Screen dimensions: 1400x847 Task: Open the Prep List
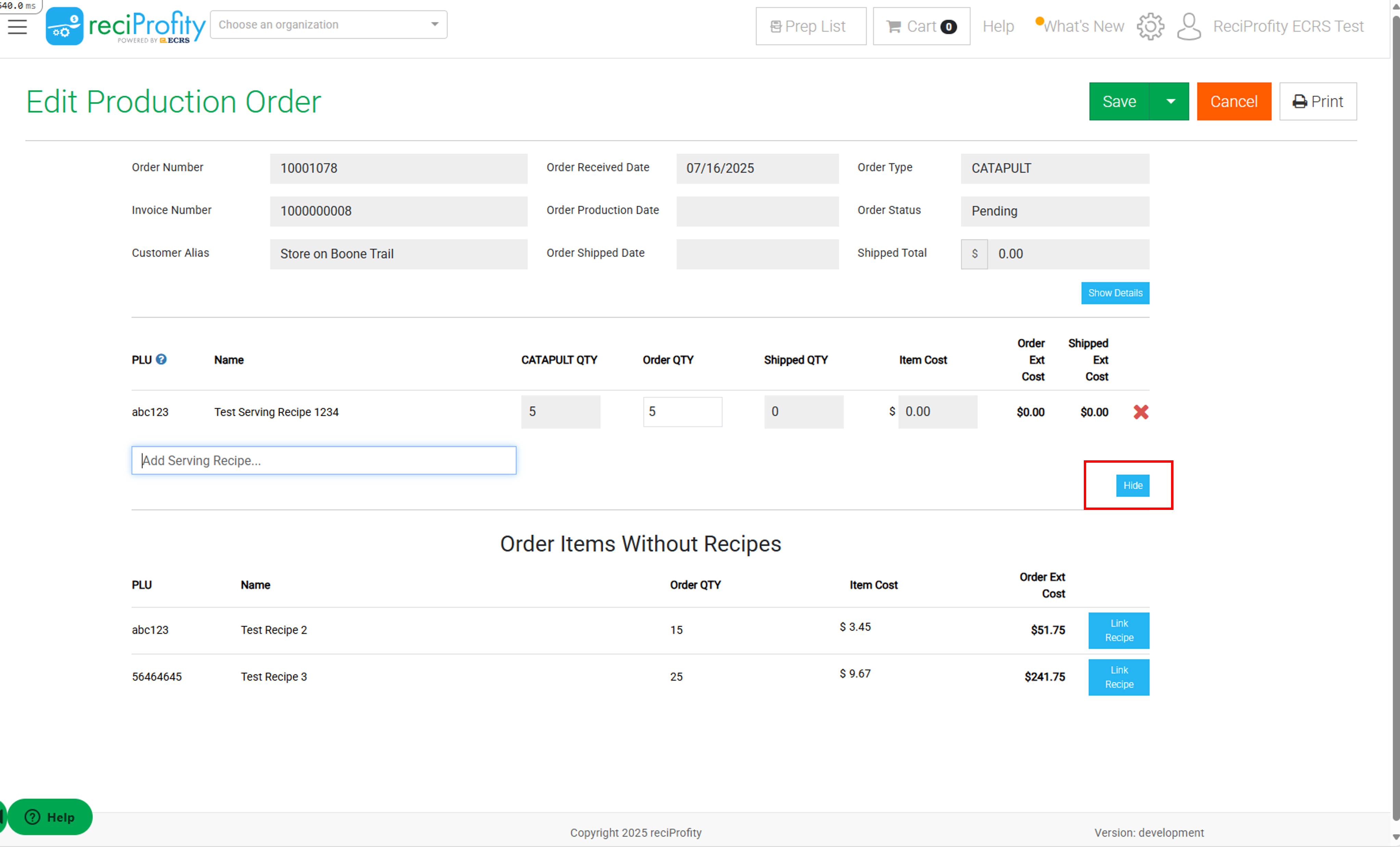[x=811, y=26]
